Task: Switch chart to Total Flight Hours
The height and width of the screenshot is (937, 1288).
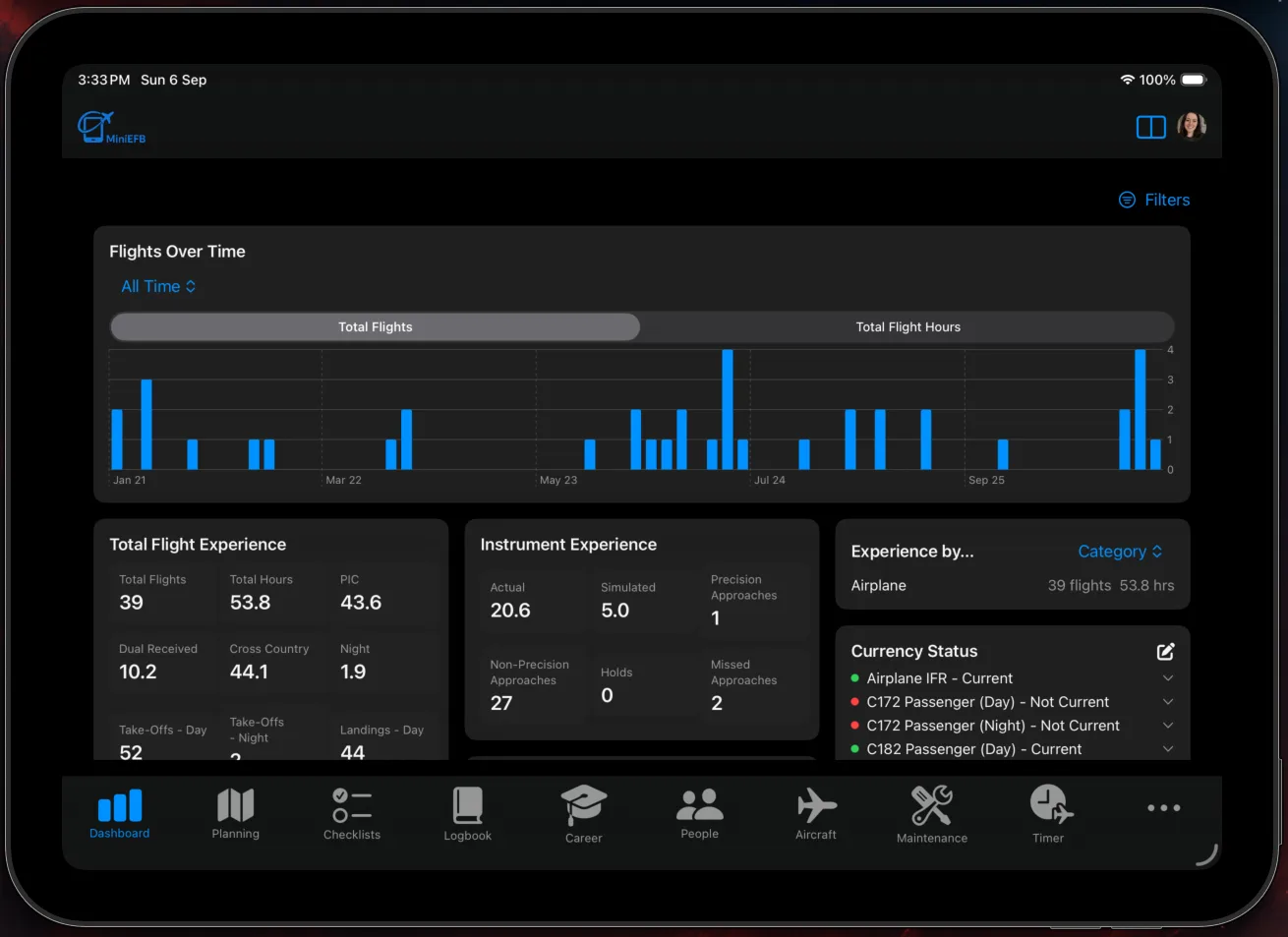Action: (907, 327)
